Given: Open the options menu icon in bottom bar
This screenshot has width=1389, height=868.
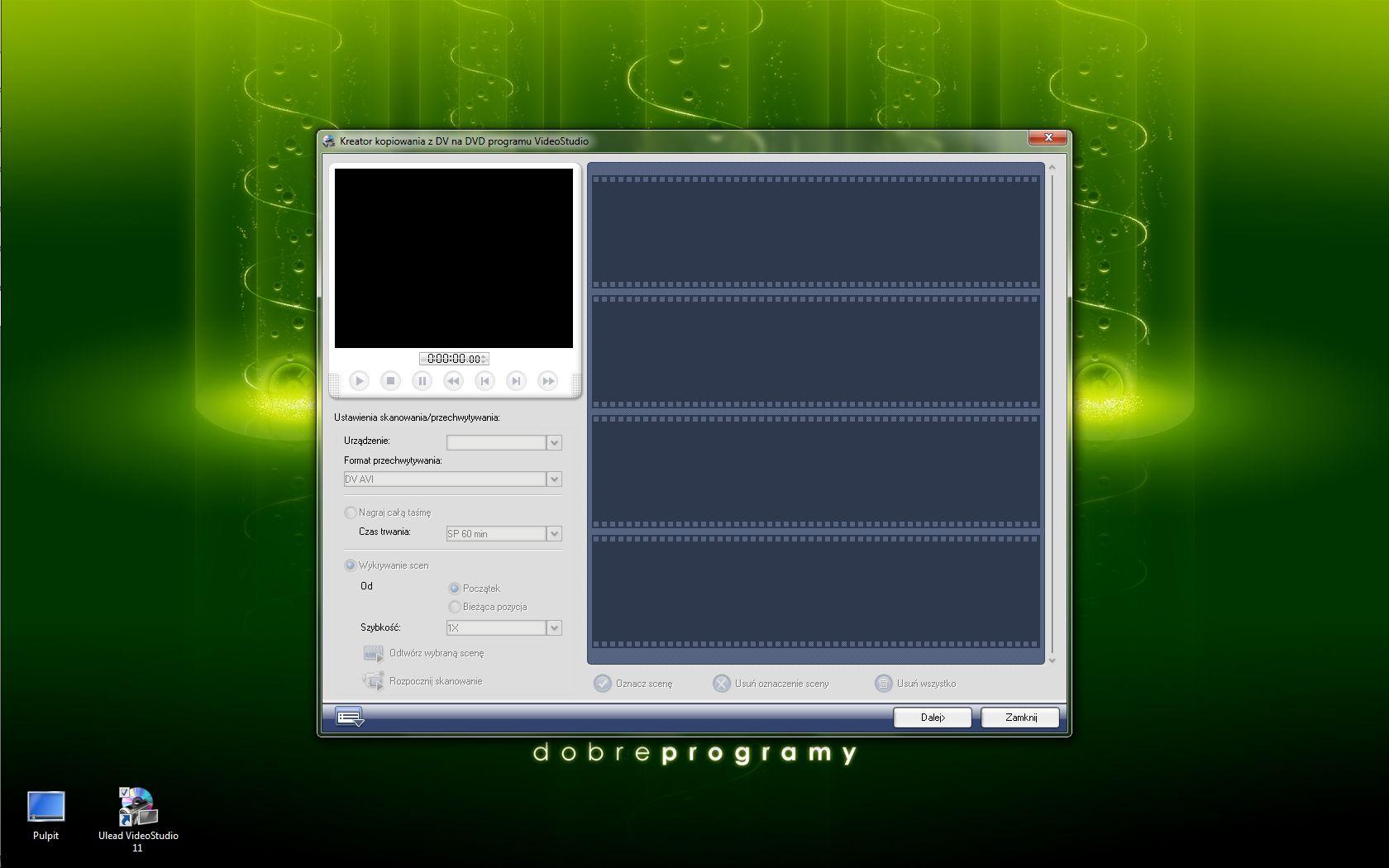Looking at the screenshot, I should [350, 718].
